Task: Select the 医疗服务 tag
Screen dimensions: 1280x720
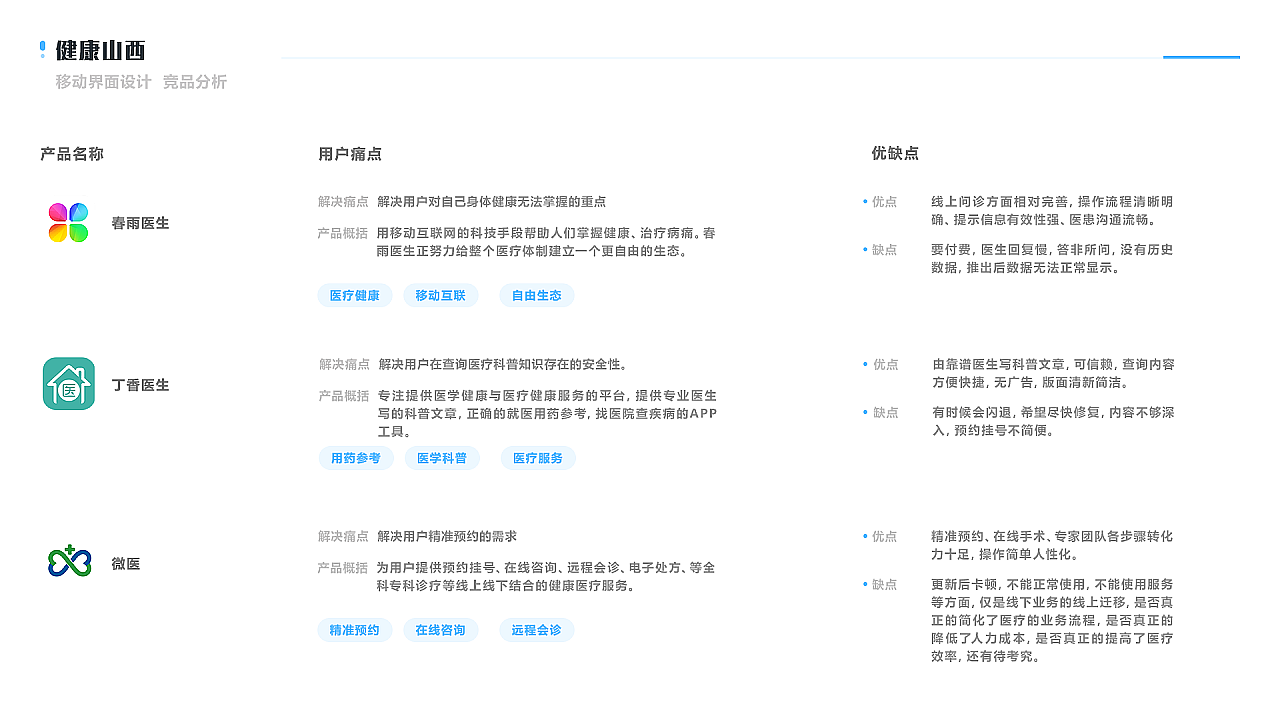Action: (x=538, y=458)
